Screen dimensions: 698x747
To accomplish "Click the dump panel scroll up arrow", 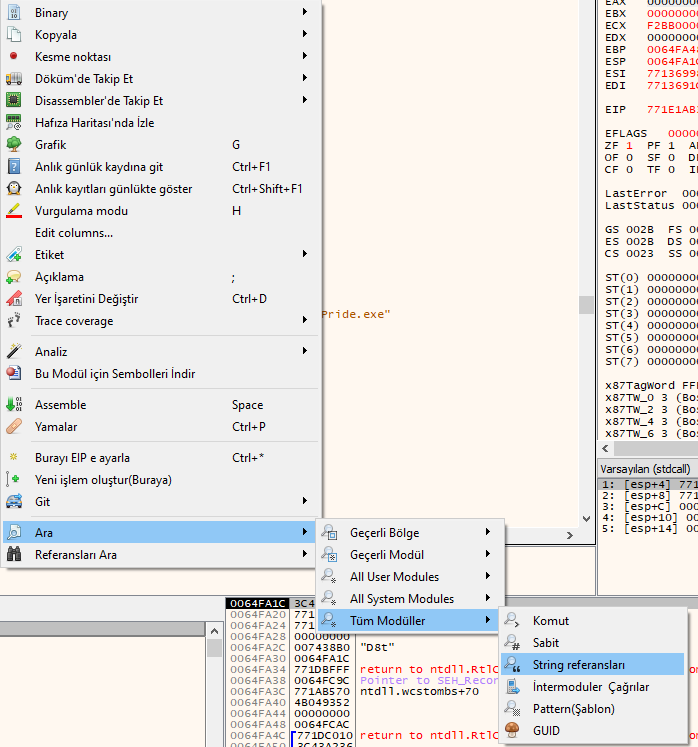I will click(x=214, y=631).
